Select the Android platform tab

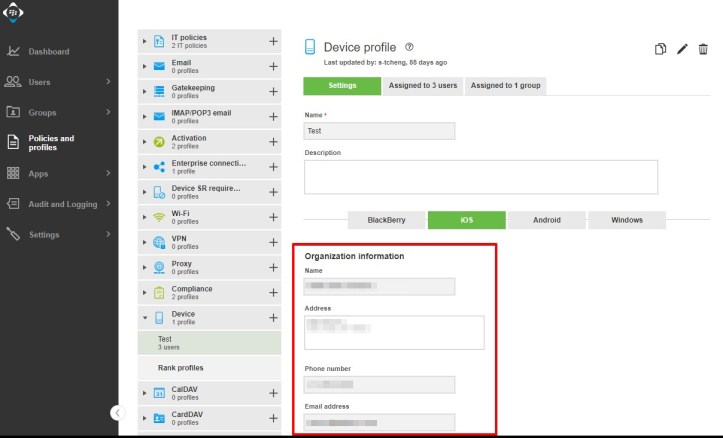[546, 220]
